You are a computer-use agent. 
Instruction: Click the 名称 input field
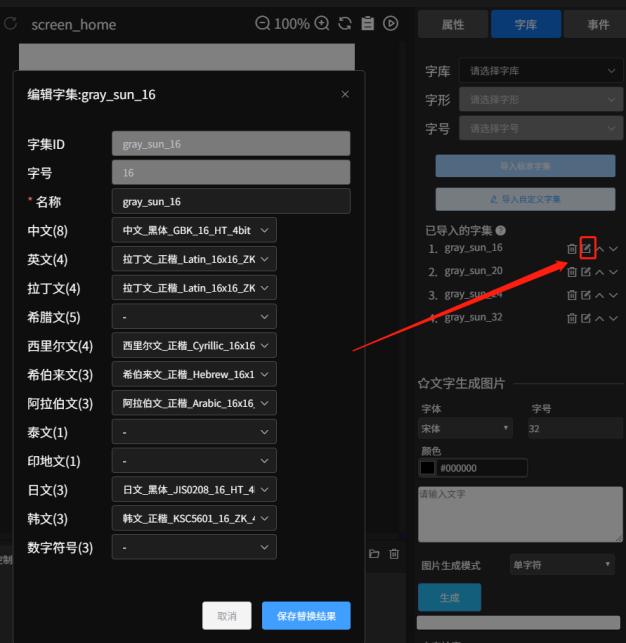pos(231,201)
